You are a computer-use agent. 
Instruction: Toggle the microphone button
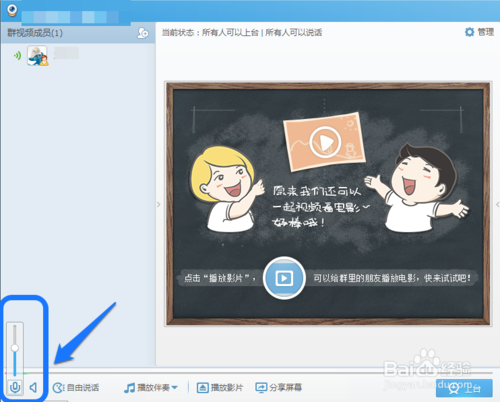[x=15, y=388]
